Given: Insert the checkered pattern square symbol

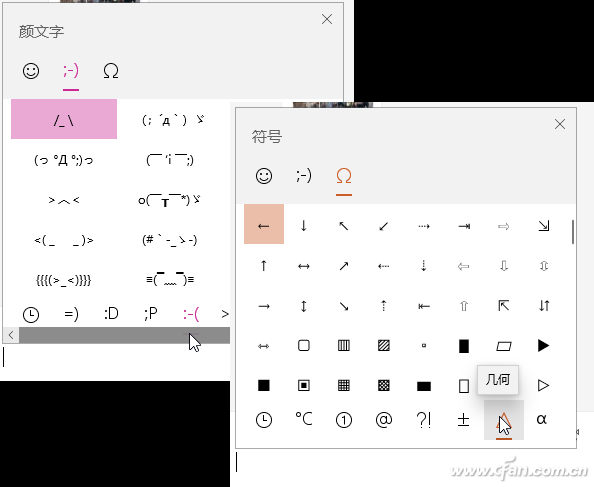Looking at the screenshot, I should coord(383,386).
